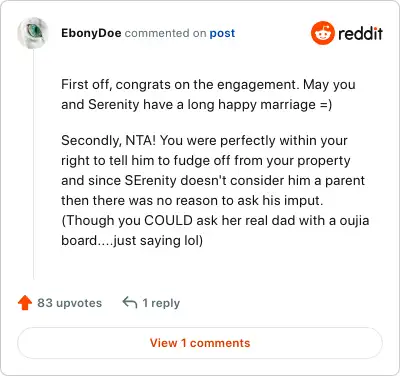Image resolution: width=400 pixels, height=376 pixels.
Task: Click the 'Secondly, NTA!' sentence
Action: [107, 140]
